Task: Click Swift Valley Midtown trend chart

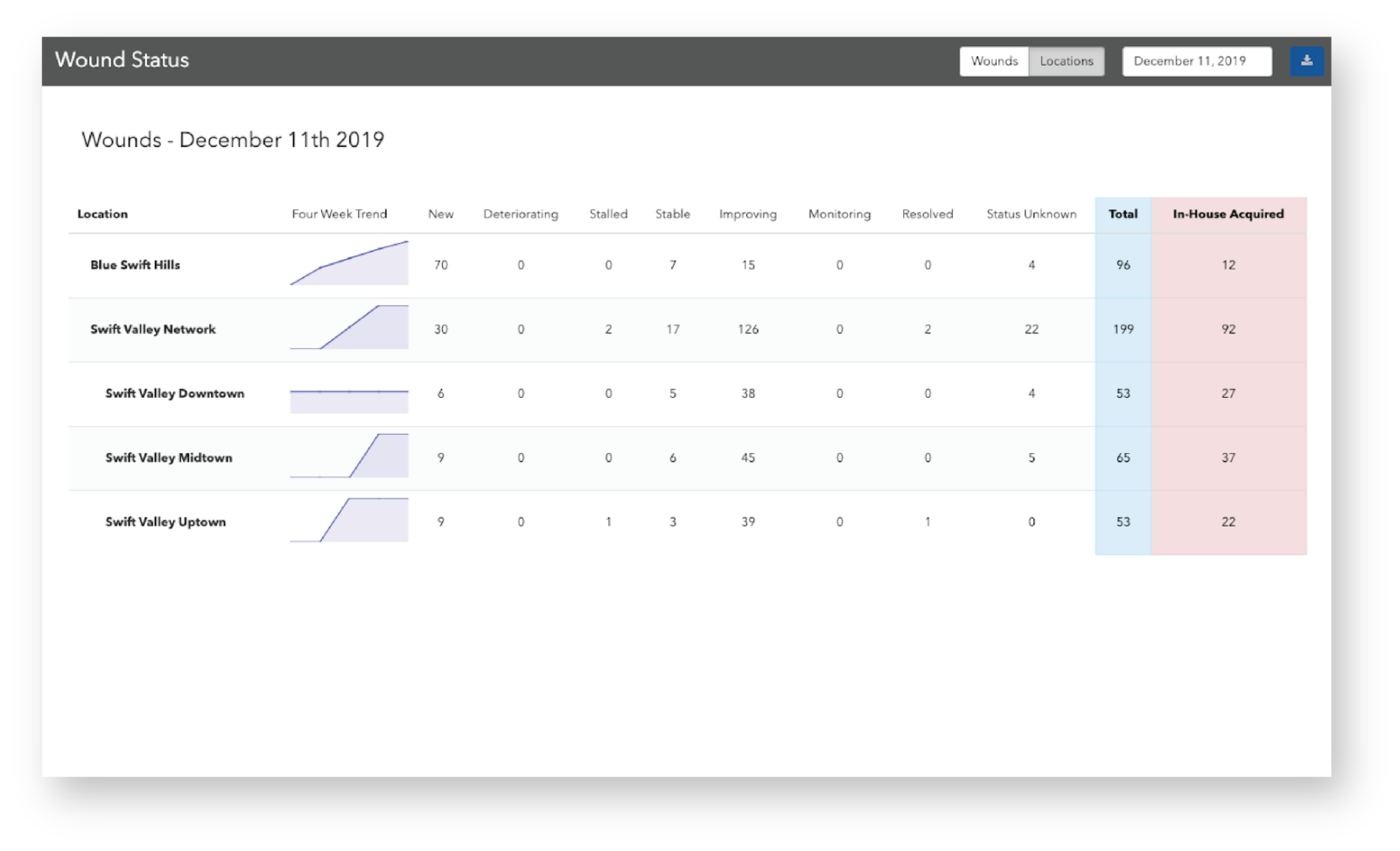Action: tap(349, 457)
